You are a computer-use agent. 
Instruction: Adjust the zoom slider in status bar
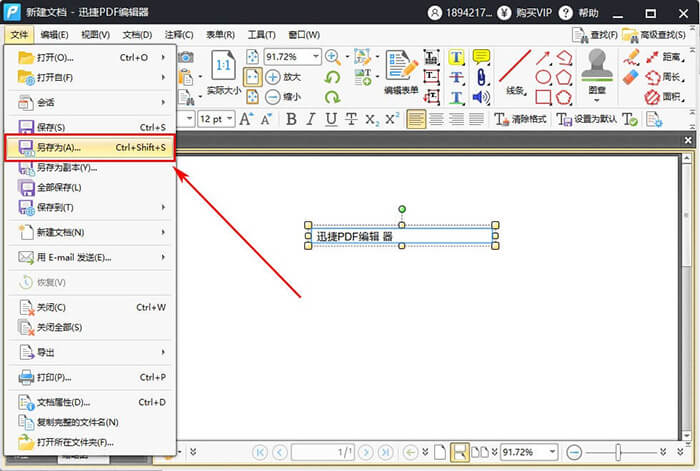pos(618,452)
